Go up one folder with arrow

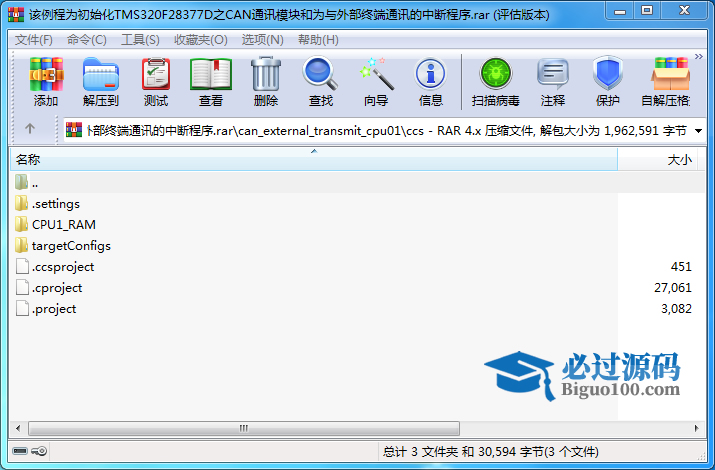click(x=30, y=129)
